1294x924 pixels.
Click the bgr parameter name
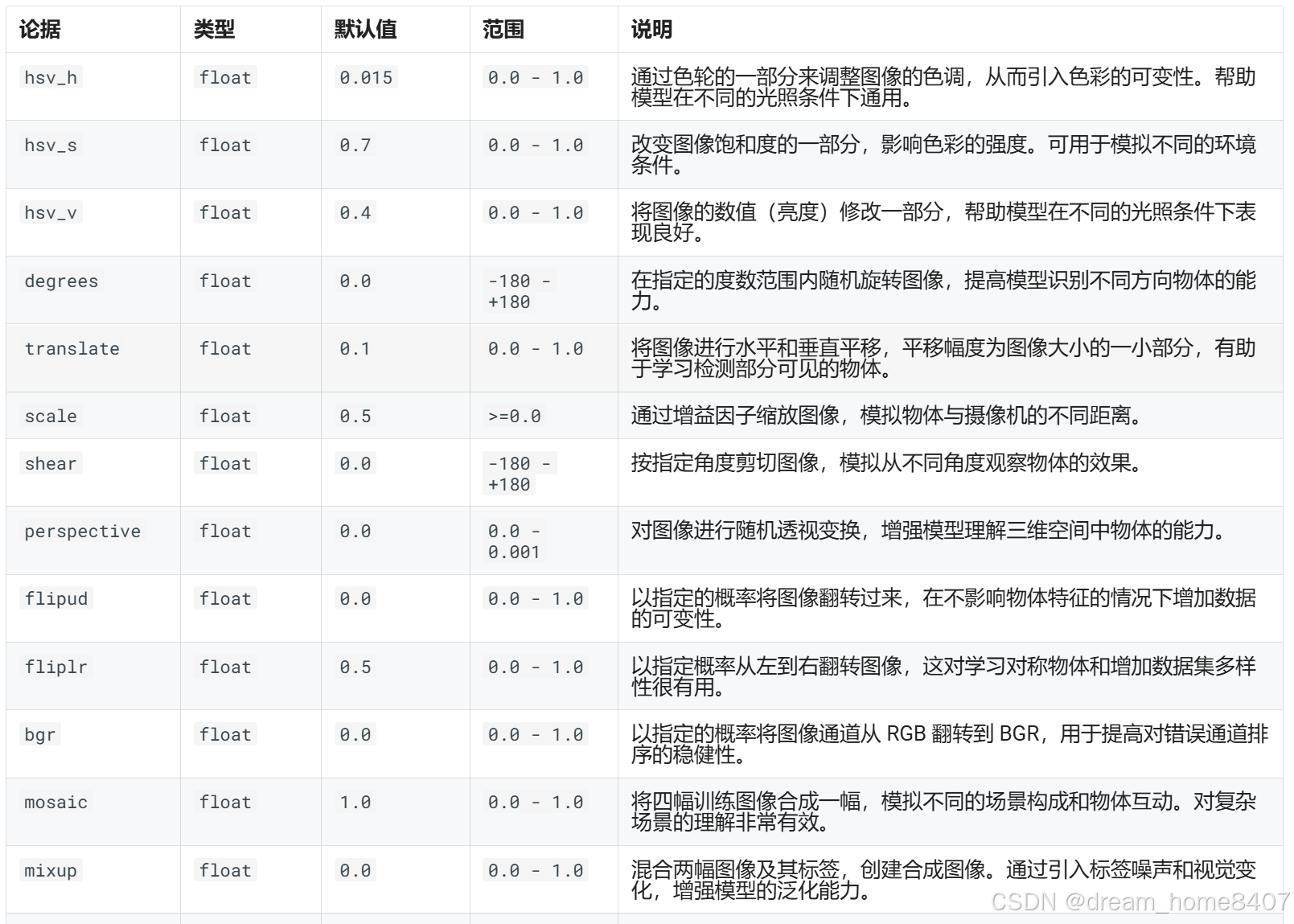coord(40,734)
